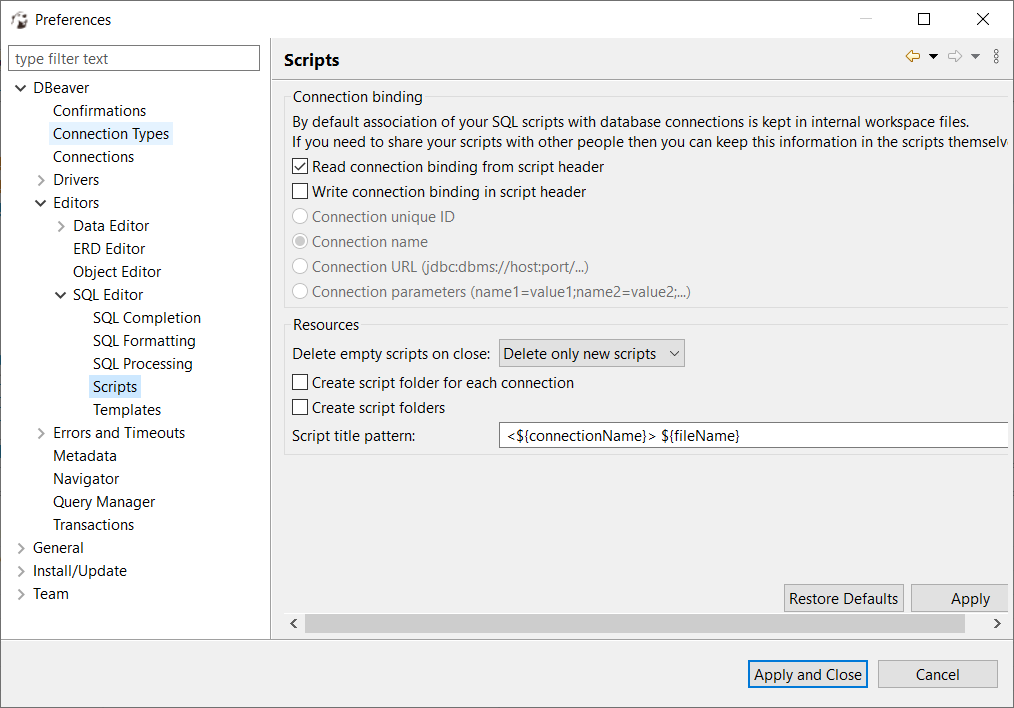
Task: Click the left arrow of the horizontal scrollbar
Action: pos(293,623)
